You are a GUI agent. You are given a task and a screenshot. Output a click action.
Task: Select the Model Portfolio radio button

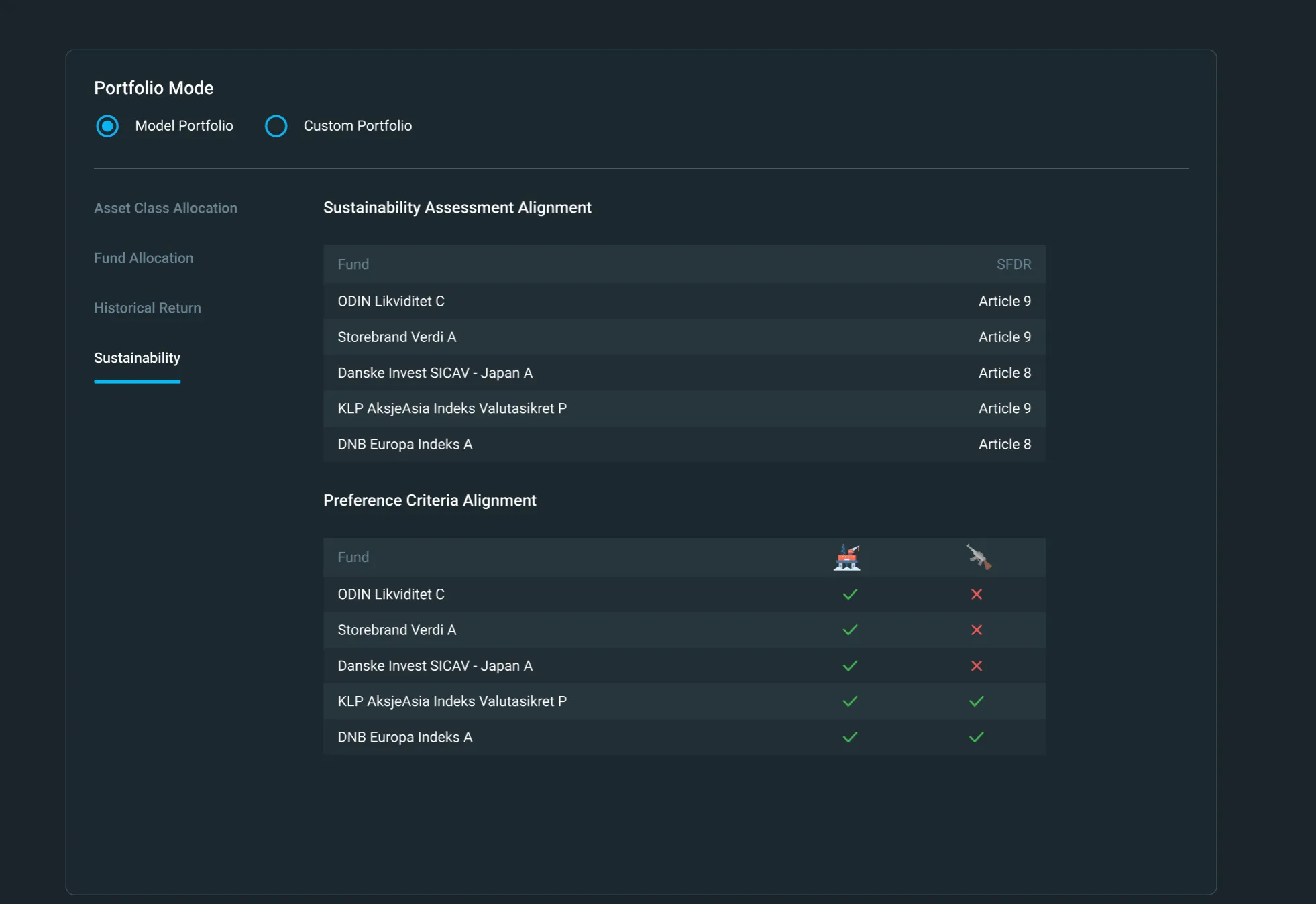[107, 126]
